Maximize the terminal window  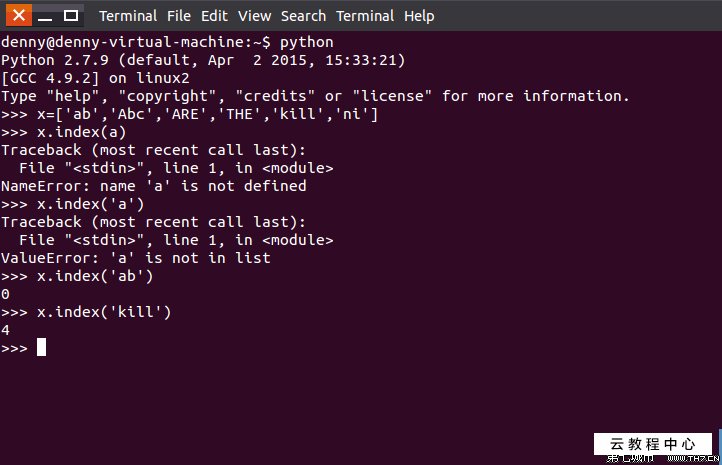[x=72, y=15]
